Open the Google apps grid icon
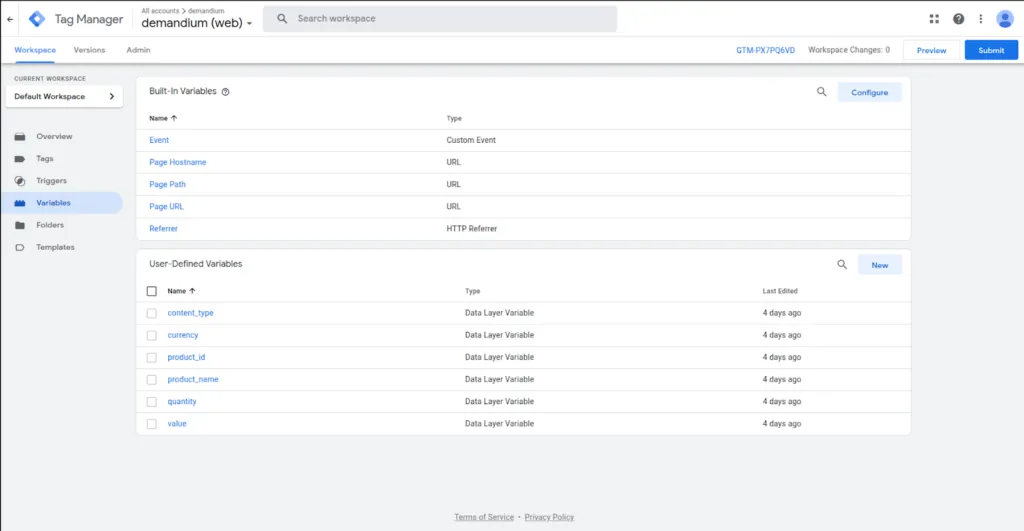This screenshot has height=531, width=1024. click(x=934, y=19)
